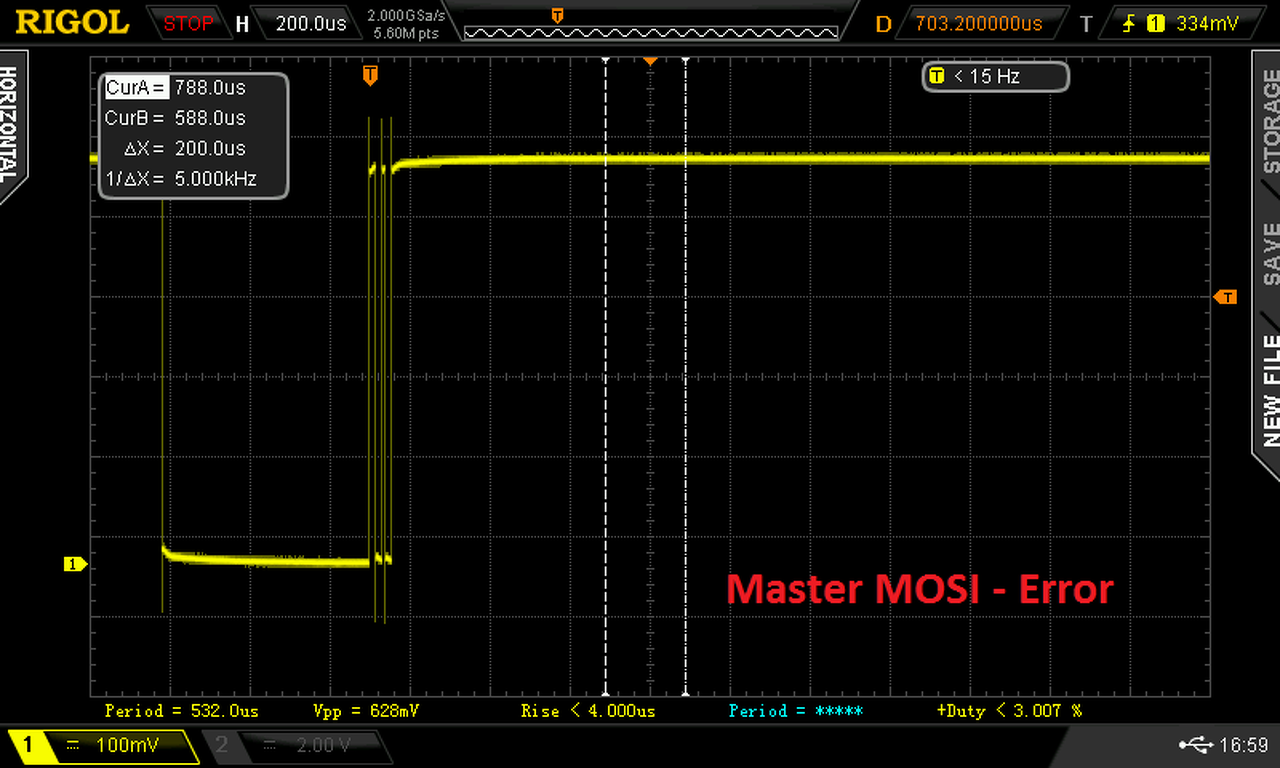Click the cyan Period = ***** measurement
Screen dimensions: 1280x768
(796, 711)
